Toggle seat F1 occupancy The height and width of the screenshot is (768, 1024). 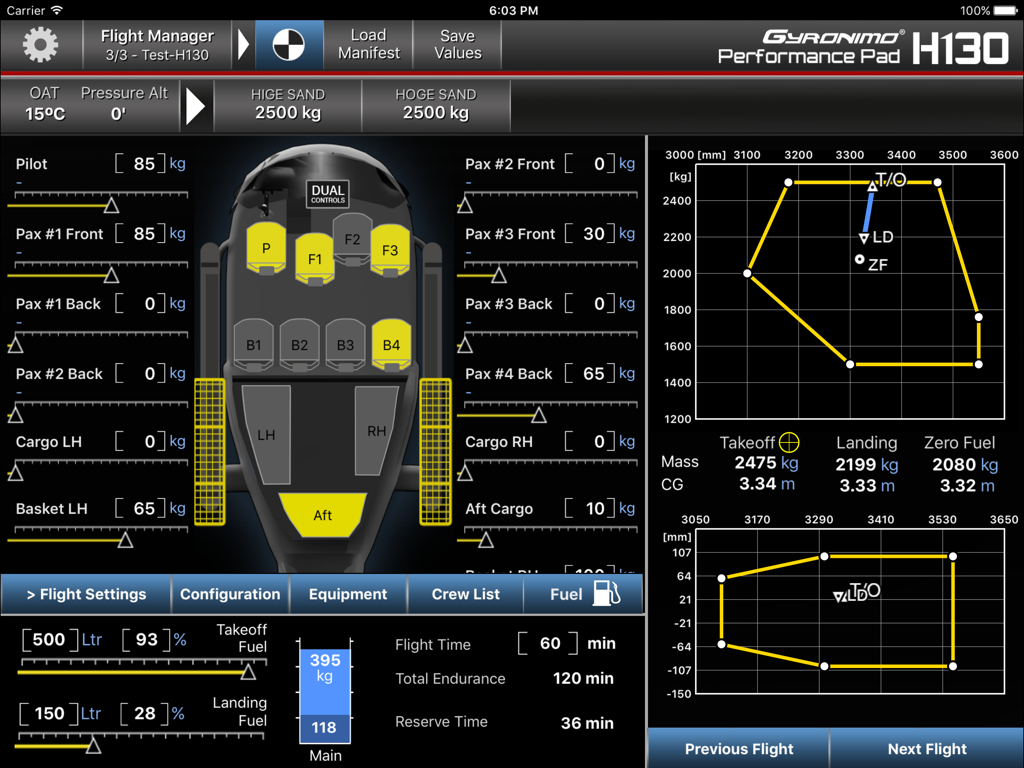[315, 258]
